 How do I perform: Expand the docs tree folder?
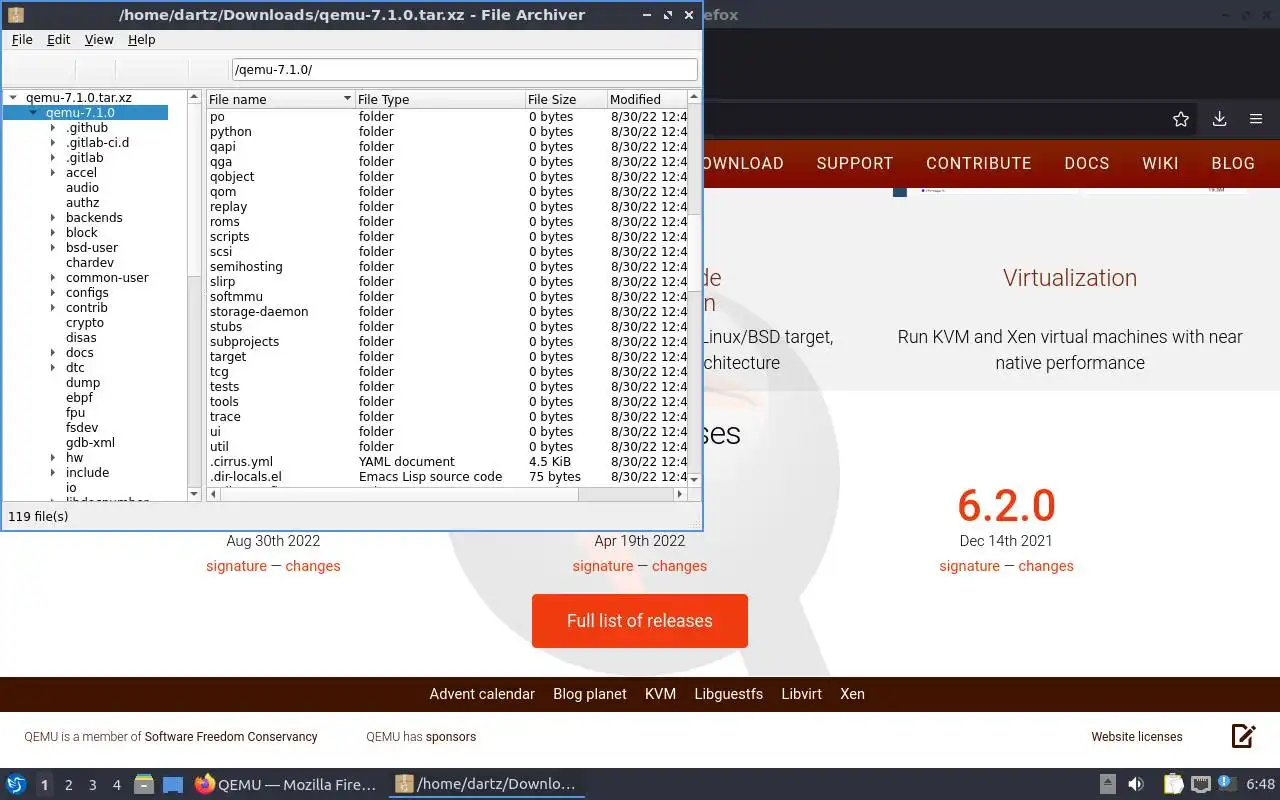point(53,353)
